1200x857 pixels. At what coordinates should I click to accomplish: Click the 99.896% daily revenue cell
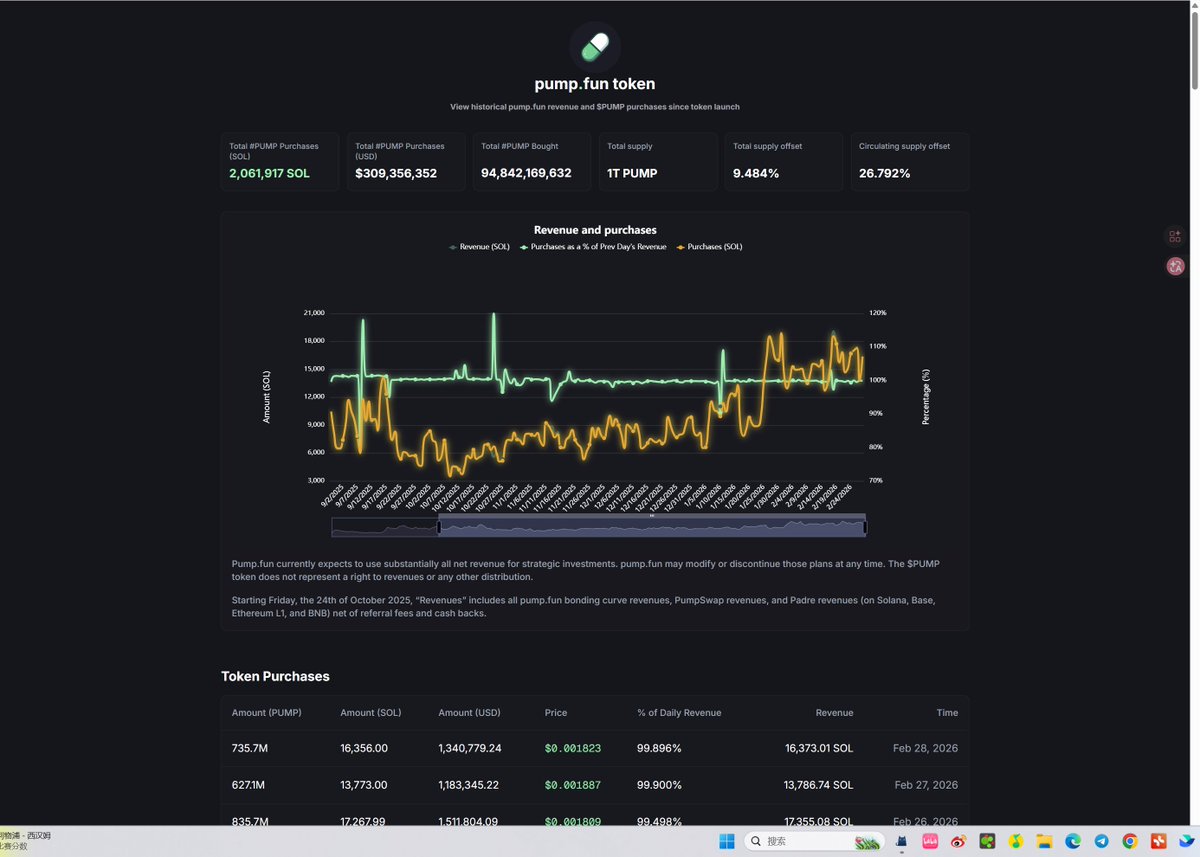[660, 748]
